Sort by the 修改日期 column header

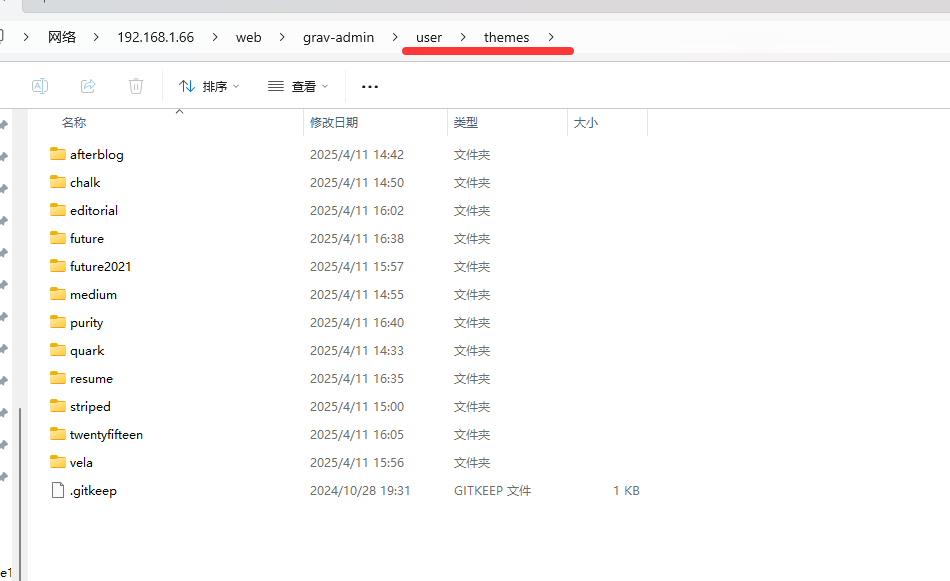point(334,122)
